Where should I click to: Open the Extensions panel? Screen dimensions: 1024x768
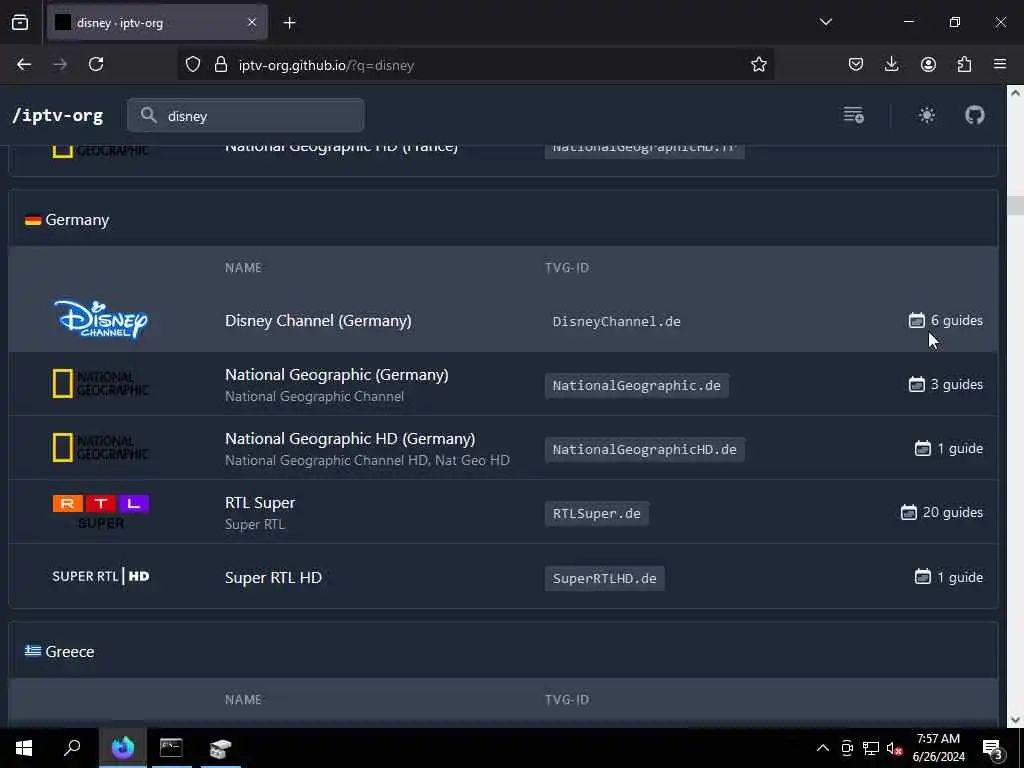(964, 65)
